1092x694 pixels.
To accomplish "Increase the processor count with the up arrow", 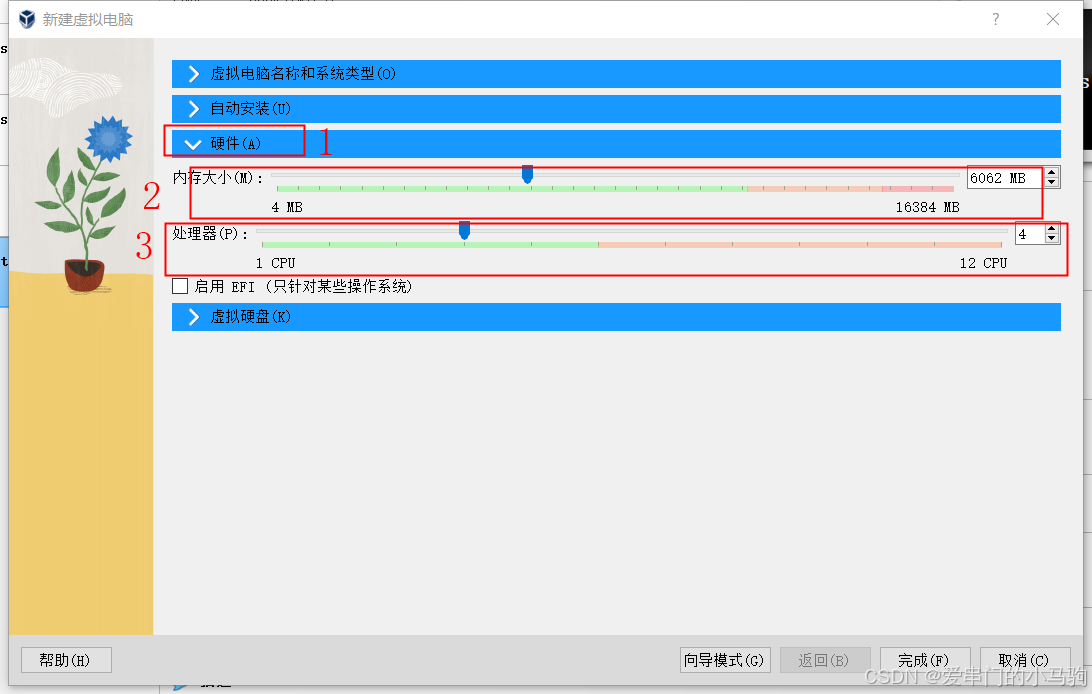I will pos(1052,229).
